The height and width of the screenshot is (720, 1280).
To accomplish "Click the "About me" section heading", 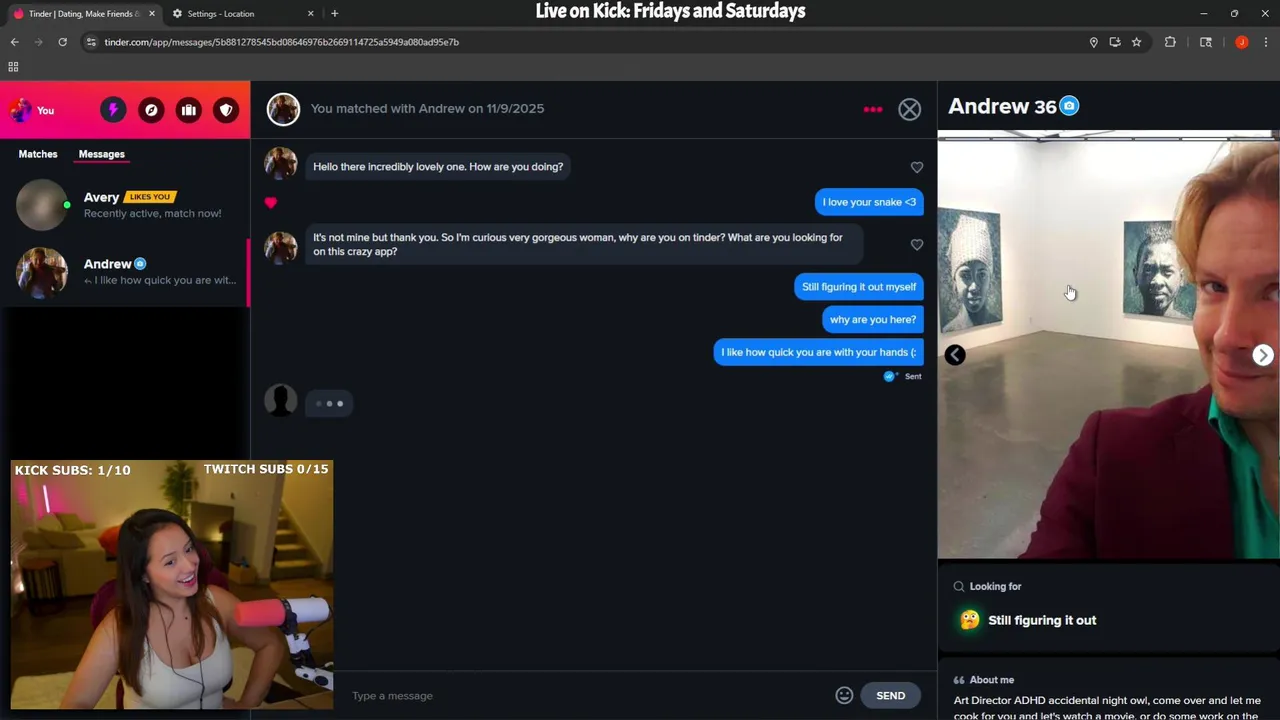I will [991, 680].
